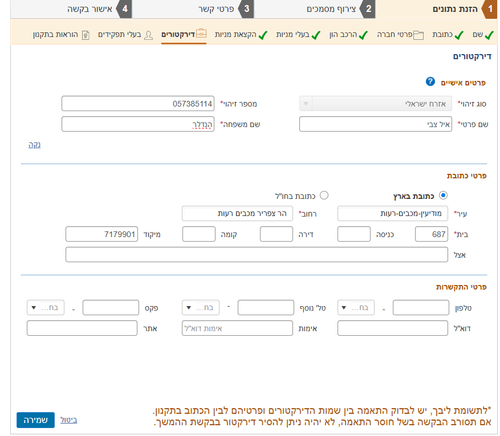Click the כניסה entrance field
The height and width of the screenshot is (436, 500).
point(354,234)
